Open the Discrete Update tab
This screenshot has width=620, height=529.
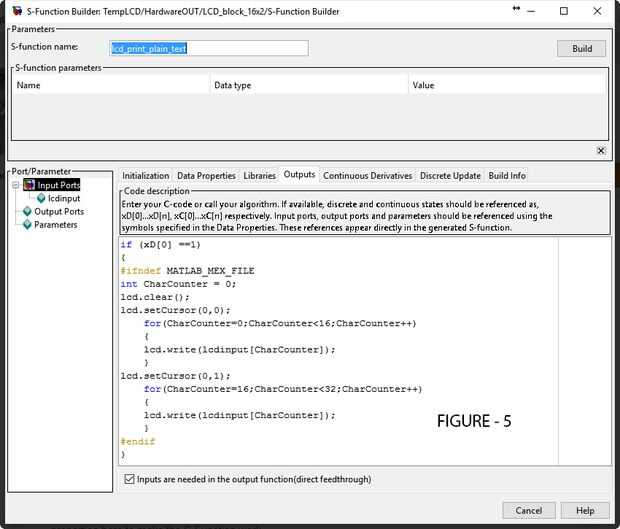pyautogui.click(x=450, y=176)
